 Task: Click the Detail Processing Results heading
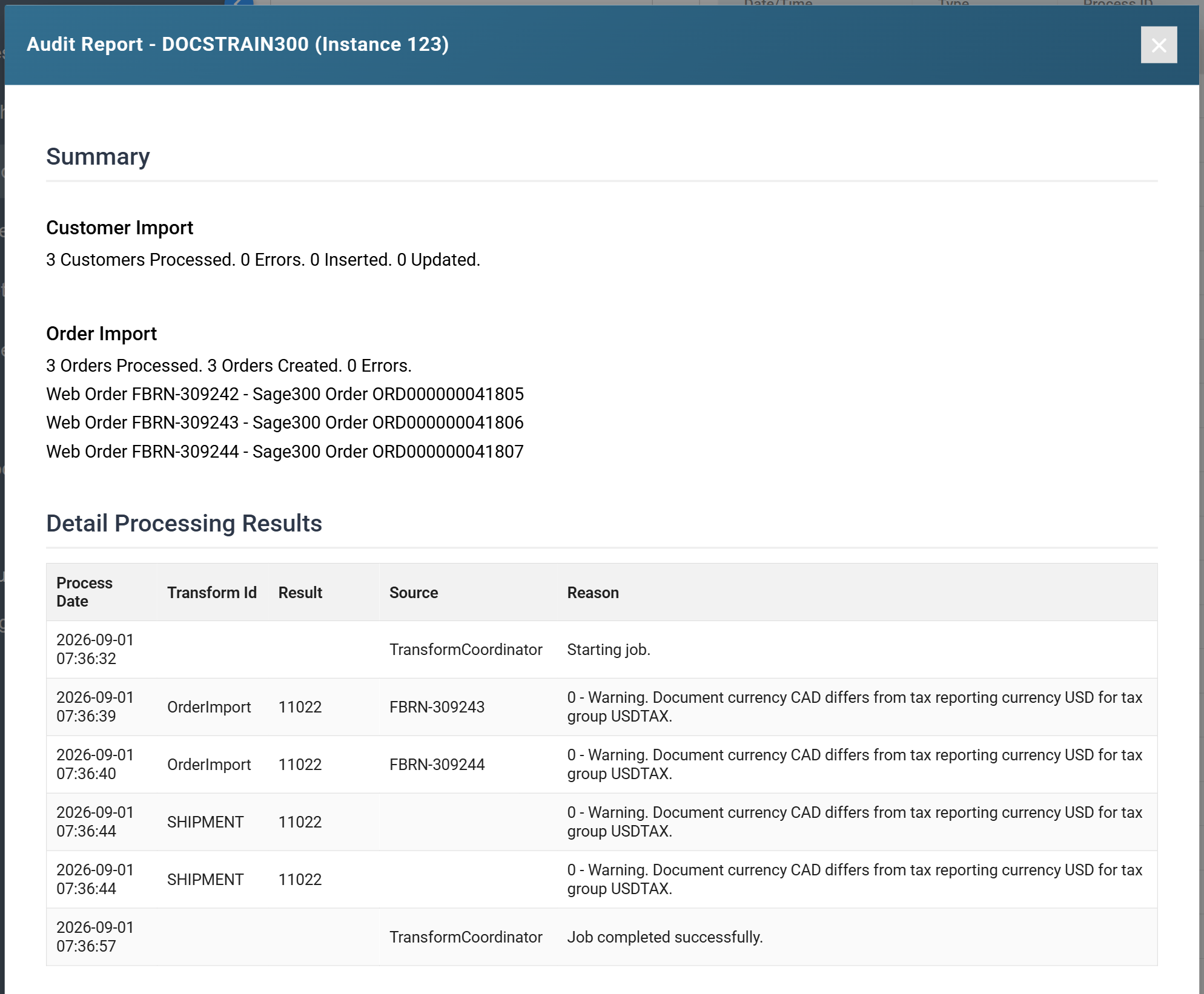coord(184,524)
